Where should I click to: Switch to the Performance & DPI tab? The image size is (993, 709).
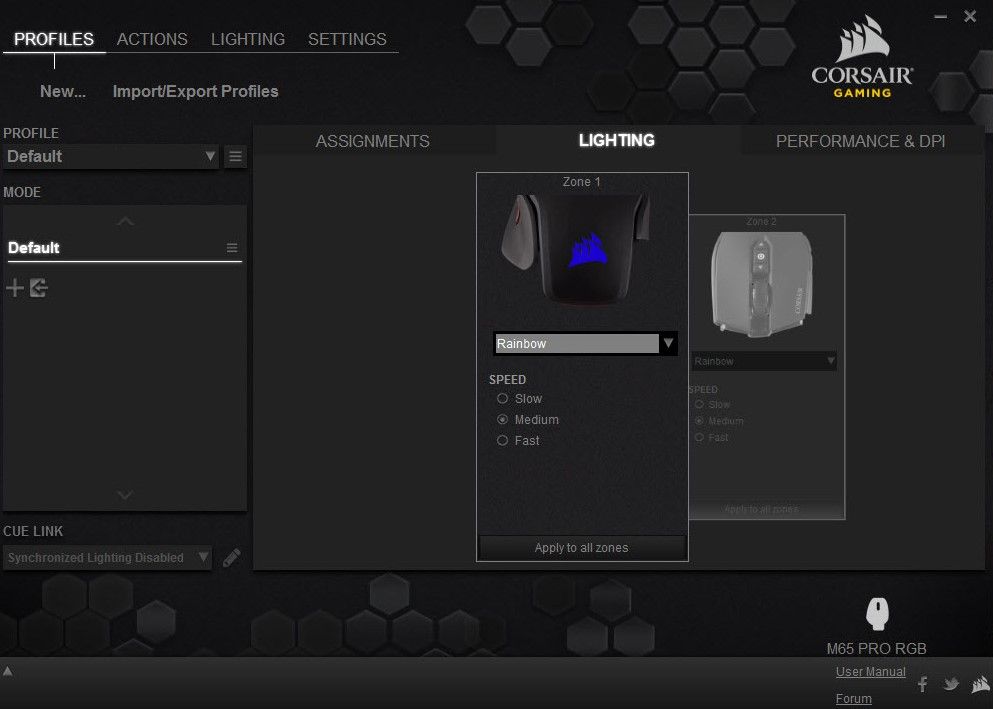tap(860, 141)
